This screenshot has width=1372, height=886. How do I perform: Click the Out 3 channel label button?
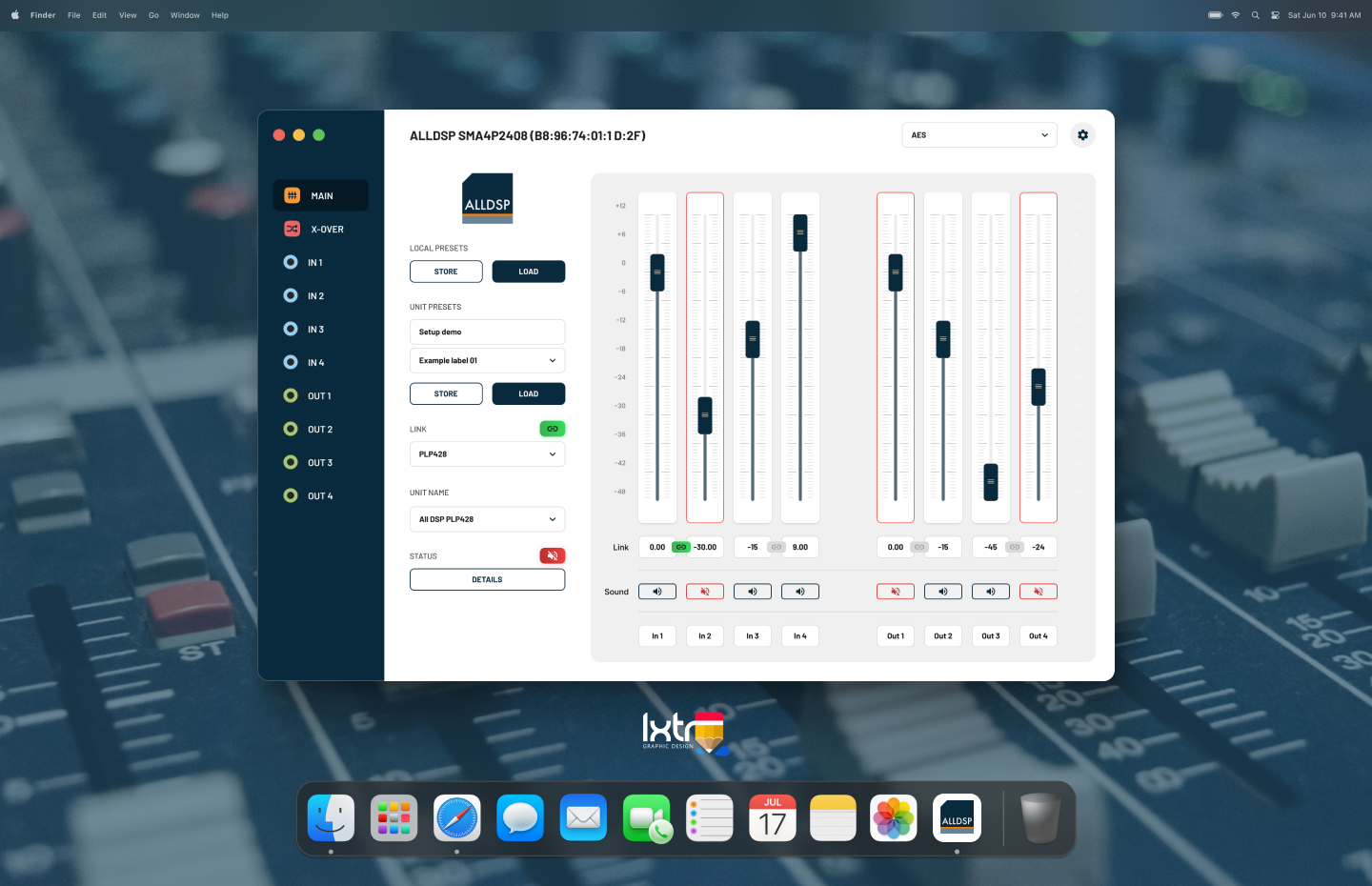pyautogui.click(x=991, y=635)
